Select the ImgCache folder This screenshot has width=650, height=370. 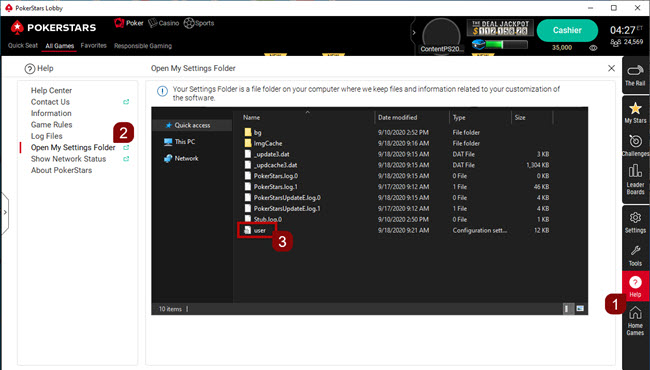pos(263,143)
